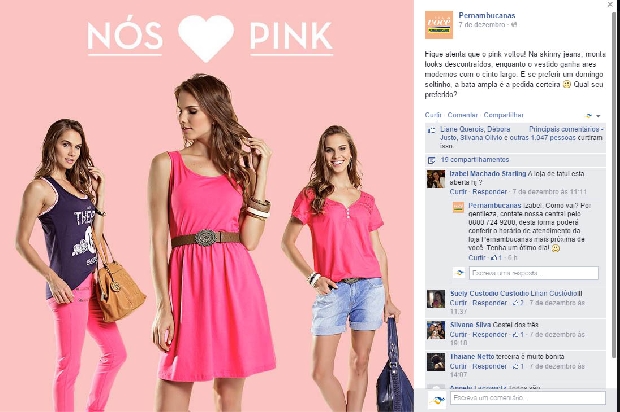Click the Pernambucanas page profile logo
620x412 pixels.
point(439,25)
